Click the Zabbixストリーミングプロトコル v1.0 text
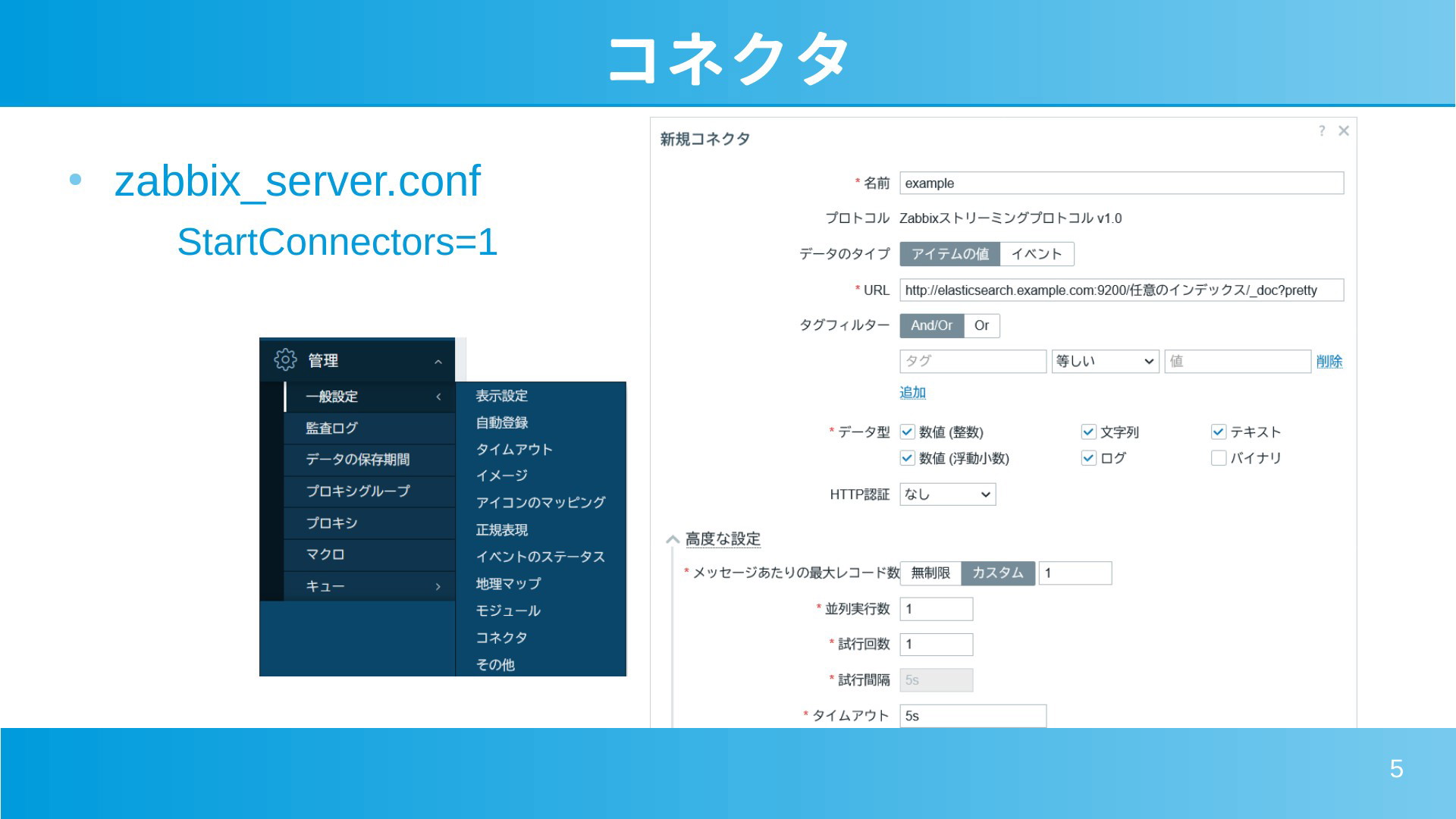This screenshot has width=1456, height=819. [x=1010, y=218]
